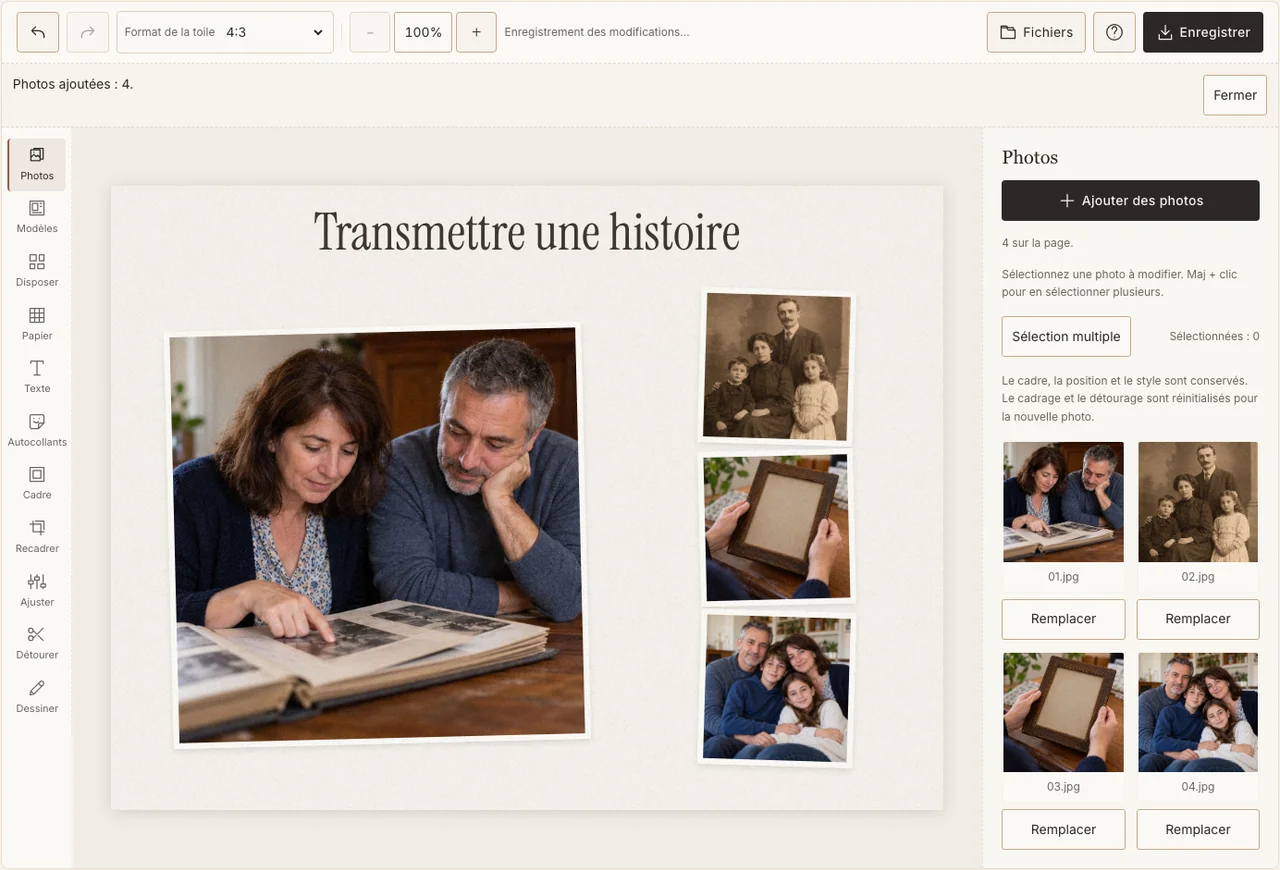
Task: Pick the Dessiner drawing tool
Action: [37, 697]
